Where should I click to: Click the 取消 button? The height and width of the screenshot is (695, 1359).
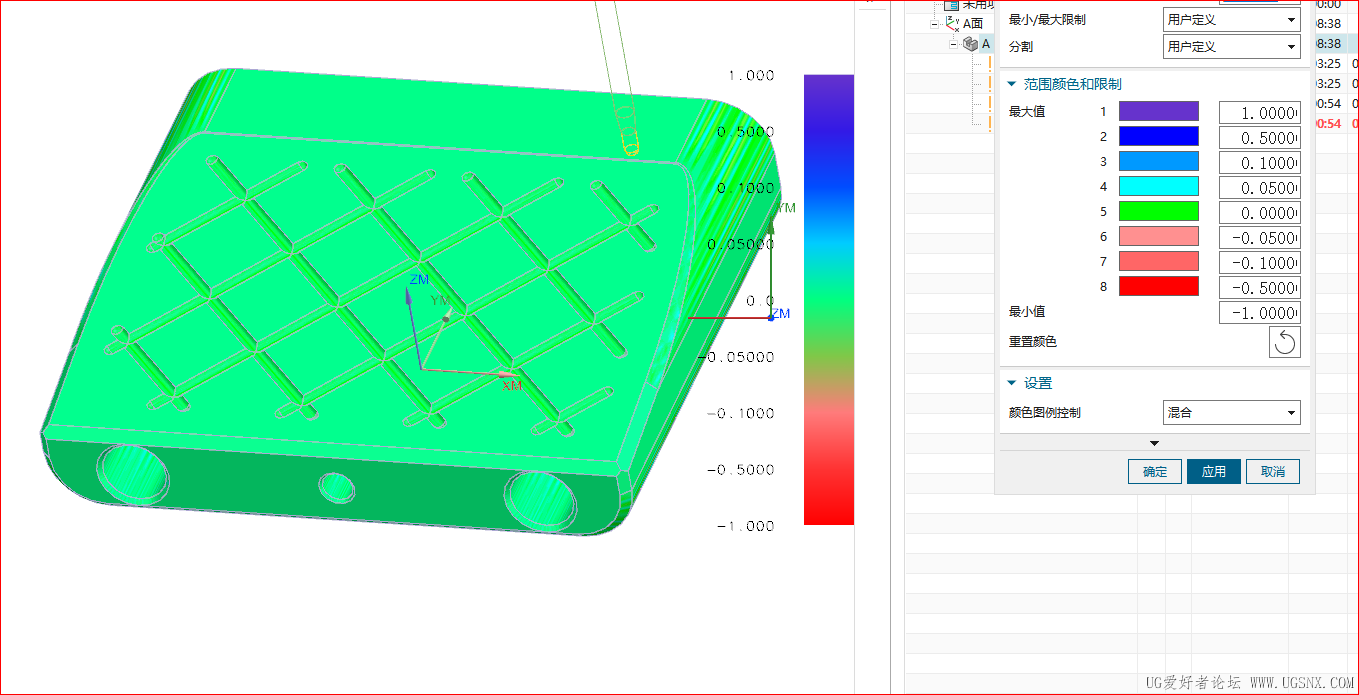[1272, 471]
